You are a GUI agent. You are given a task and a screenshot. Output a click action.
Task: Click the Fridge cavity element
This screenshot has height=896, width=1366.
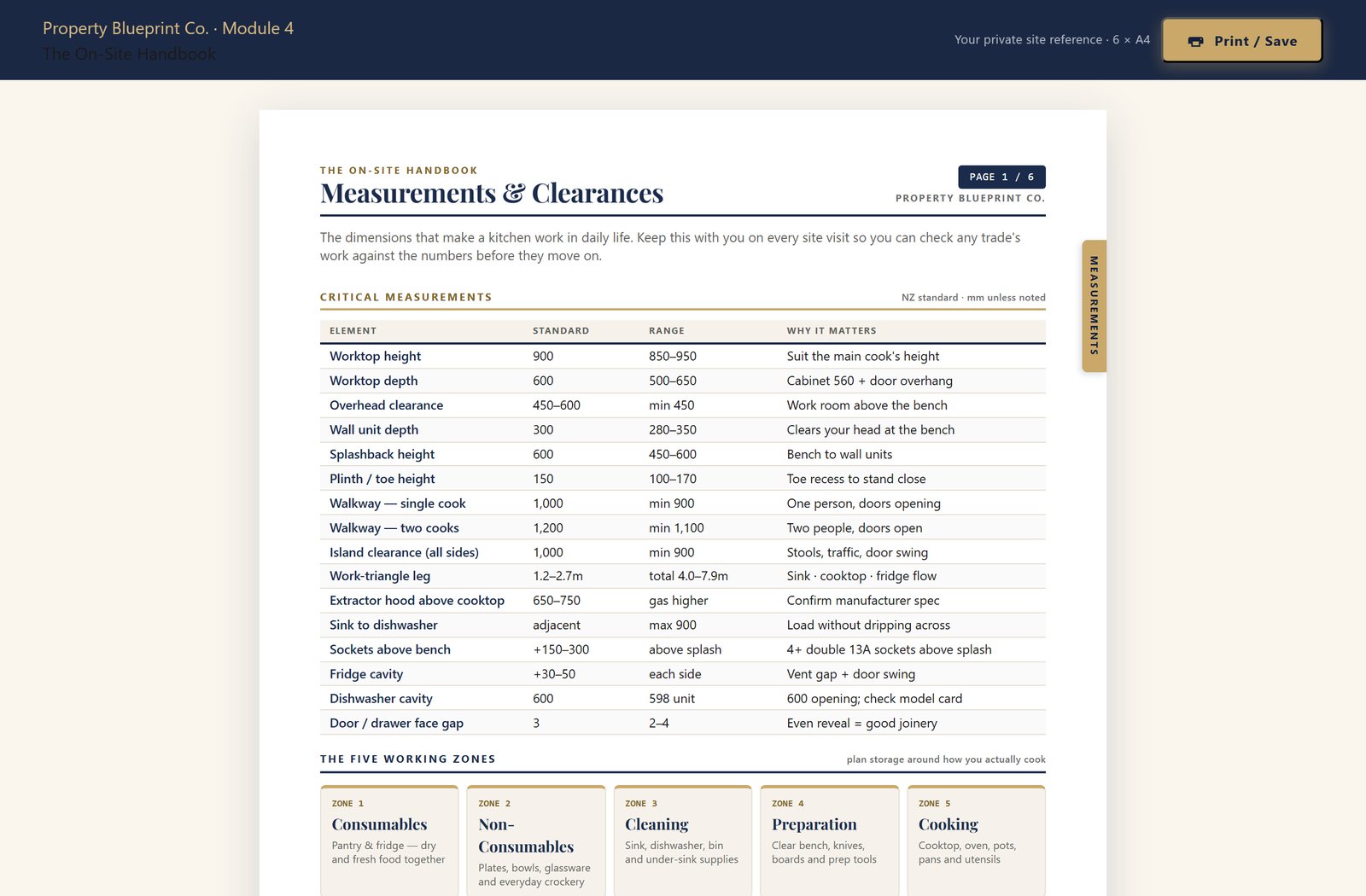[x=366, y=674]
